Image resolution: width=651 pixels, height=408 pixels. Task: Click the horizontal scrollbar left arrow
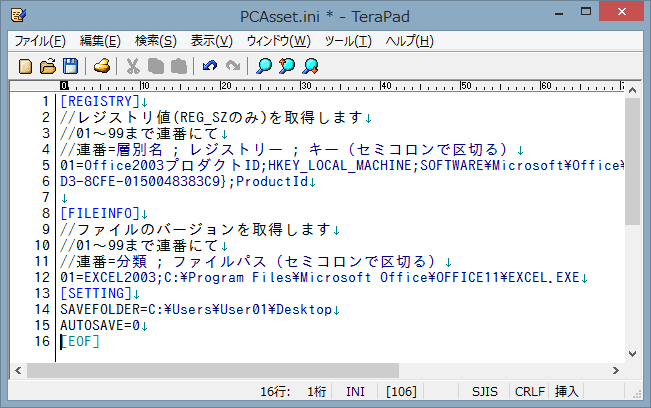tap(18, 370)
